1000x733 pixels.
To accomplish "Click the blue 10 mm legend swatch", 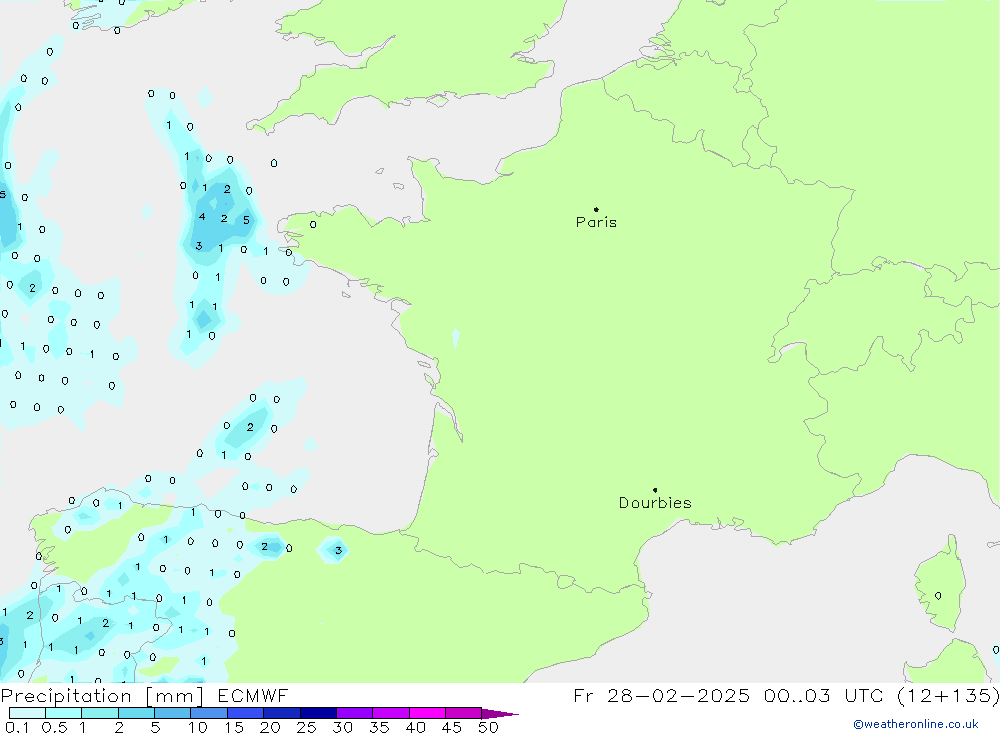I will 209,713.
